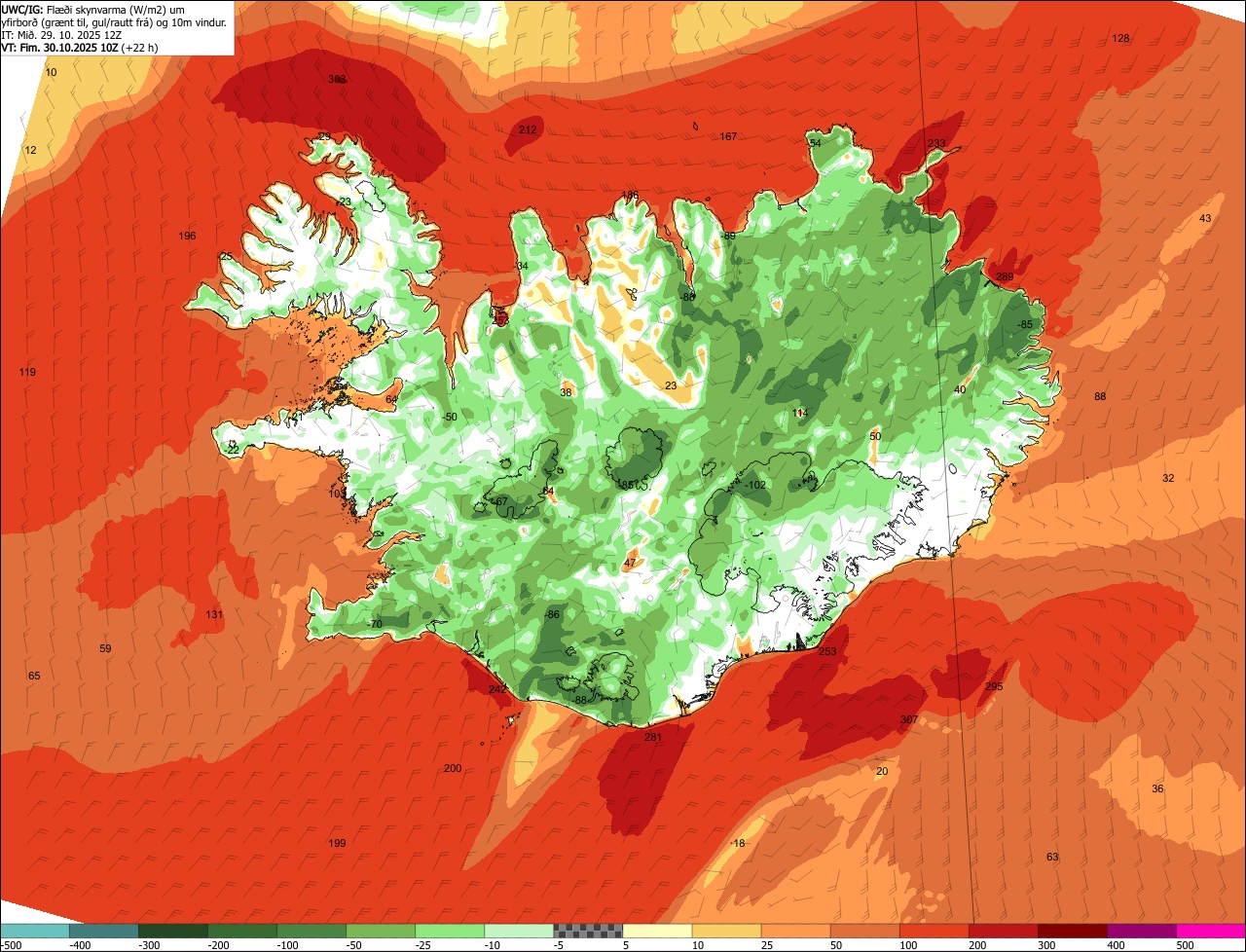The height and width of the screenshot is (952, 1246).
Task: Click the value 114 in the highlands
Action: tap(800, 414)
